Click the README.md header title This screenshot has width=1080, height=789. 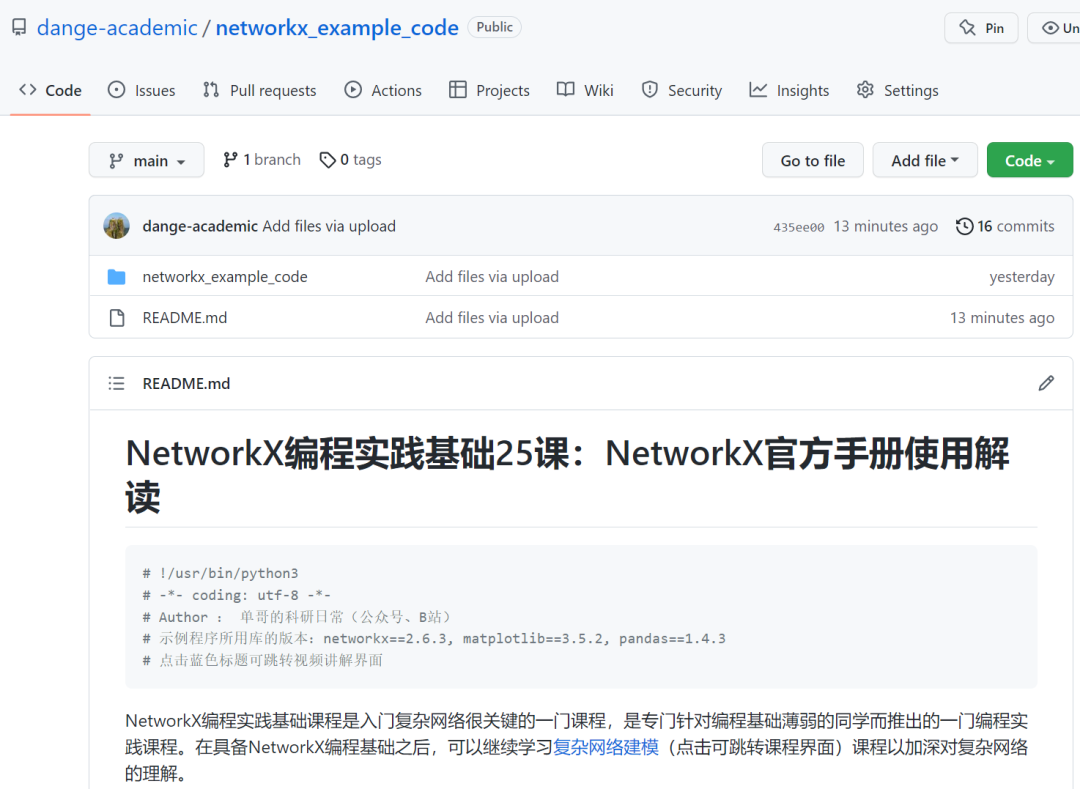click(x=186, y=383)
